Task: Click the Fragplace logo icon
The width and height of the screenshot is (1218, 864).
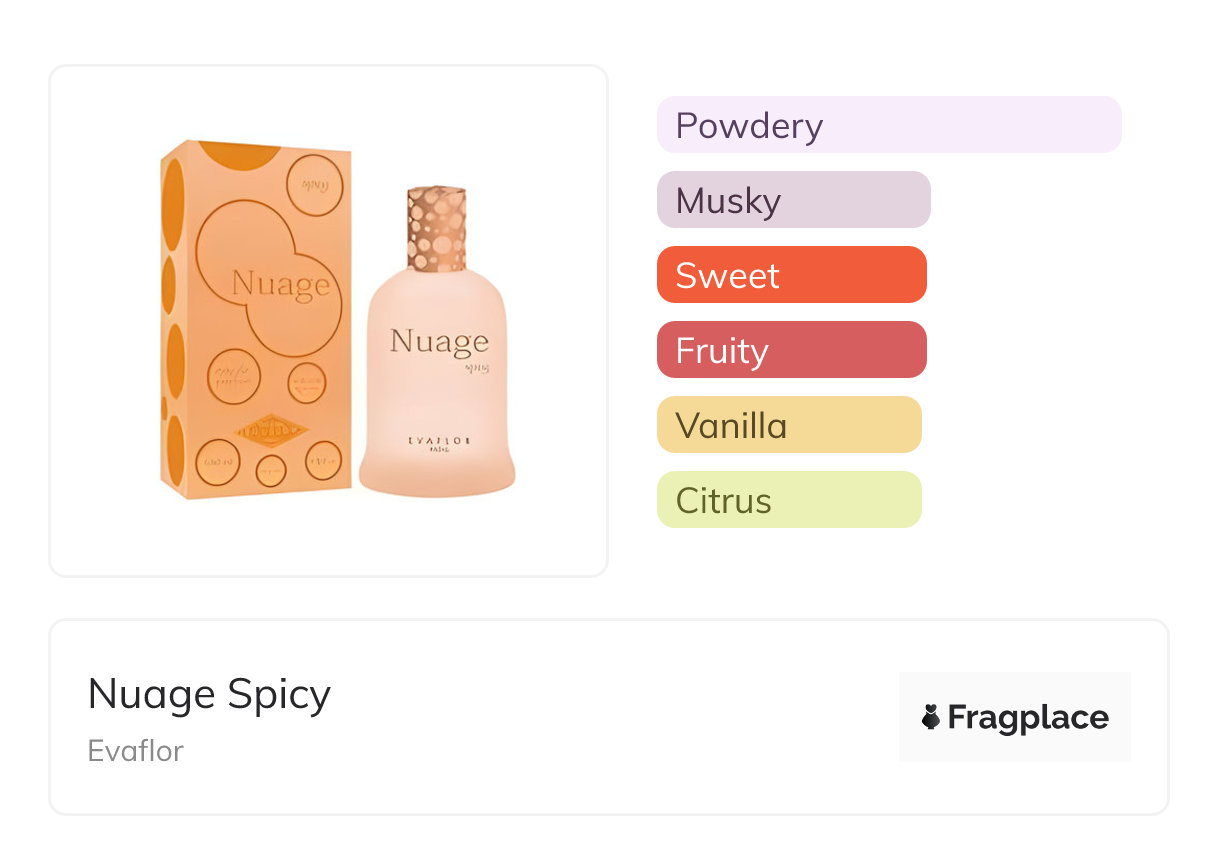Action: (x=931, y=717)
